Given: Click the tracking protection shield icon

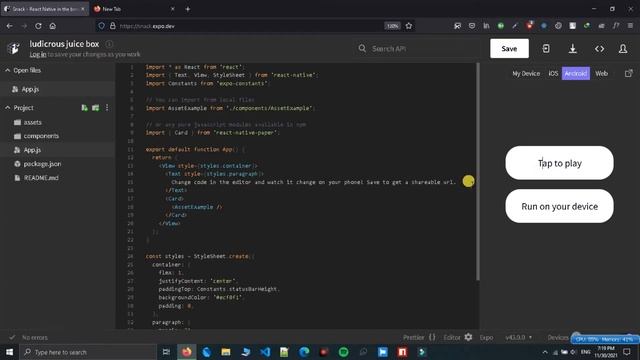Looking at the screenshot, I should pos(101,26).
